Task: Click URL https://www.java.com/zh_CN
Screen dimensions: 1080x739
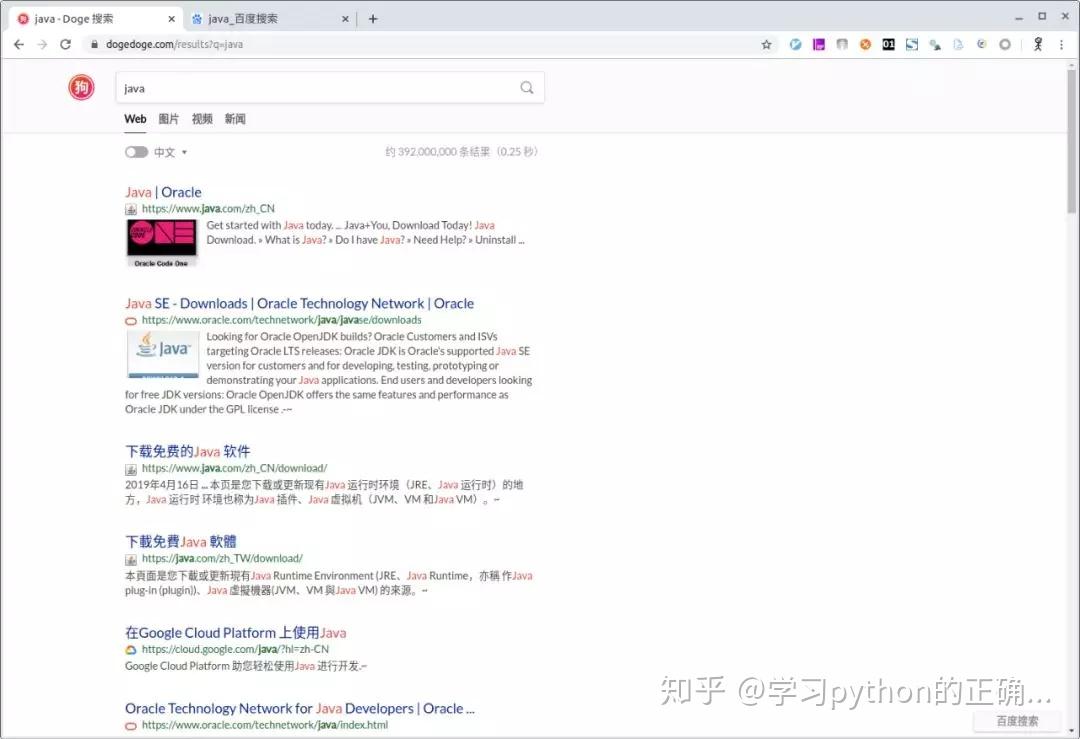Action: 208,209
